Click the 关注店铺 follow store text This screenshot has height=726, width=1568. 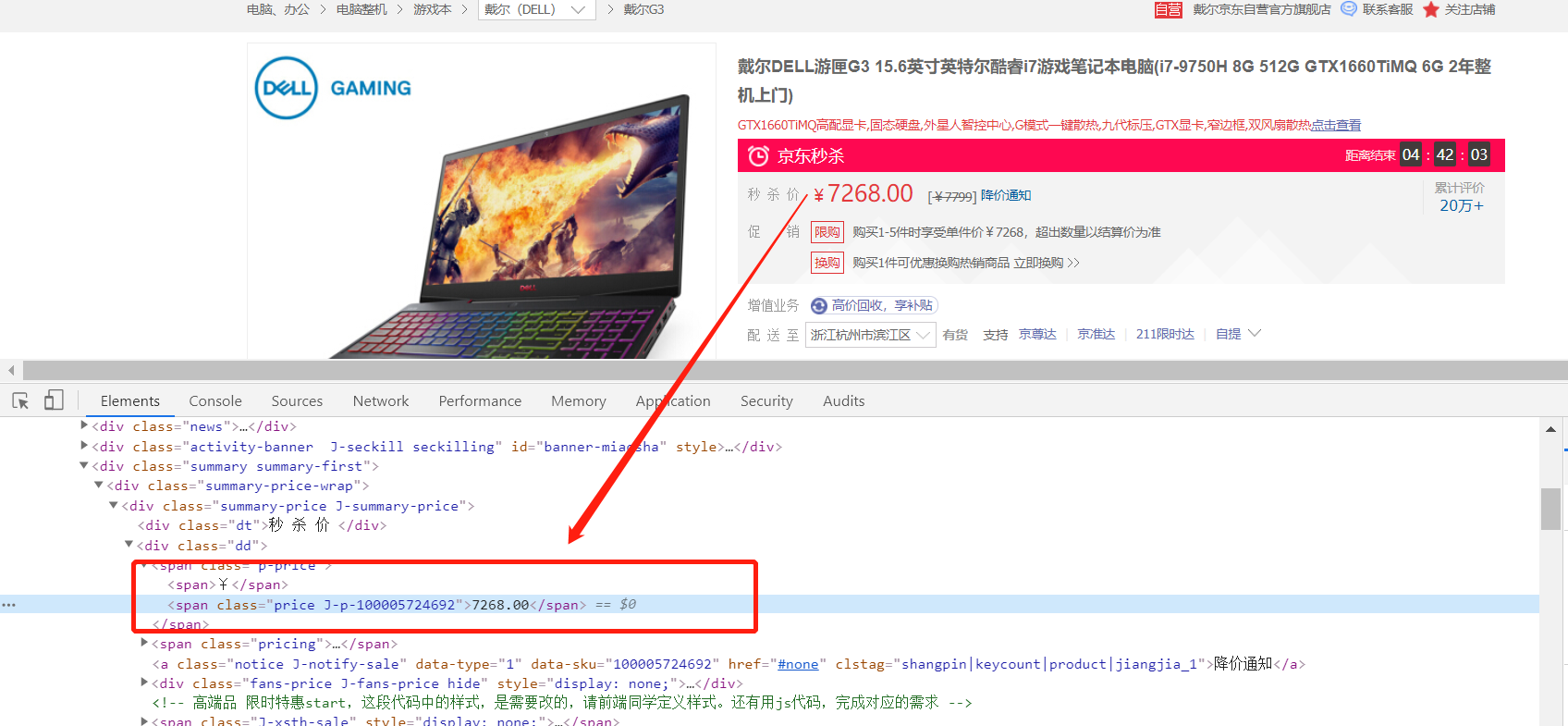[x=1470, y=9]
